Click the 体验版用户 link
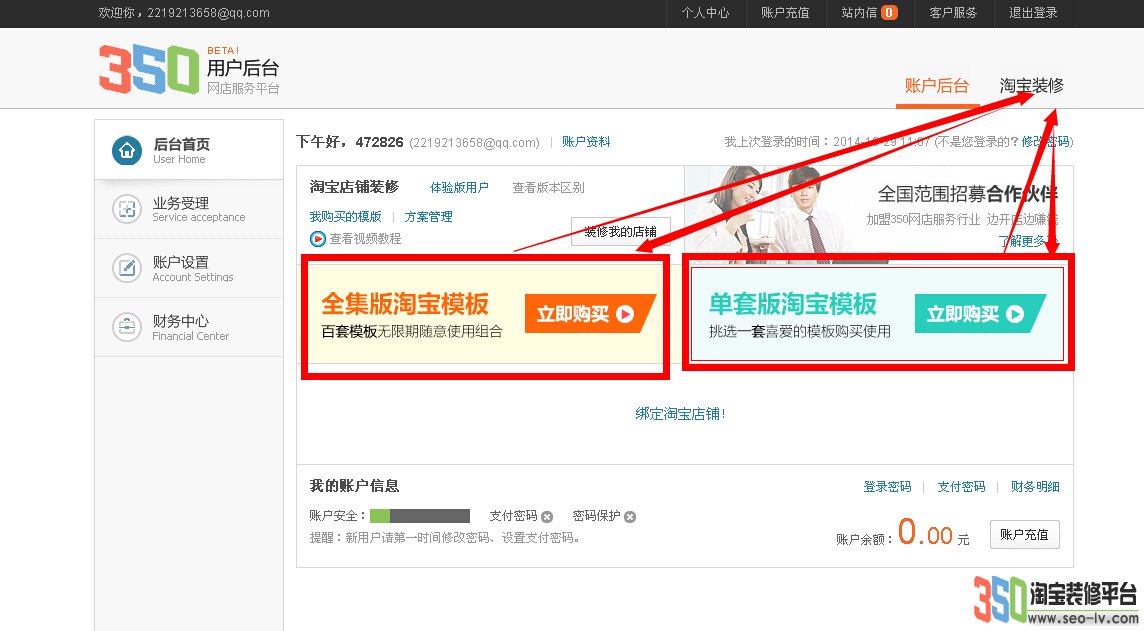Viewport: 1144px width, 631px height. tap(459, 187)
